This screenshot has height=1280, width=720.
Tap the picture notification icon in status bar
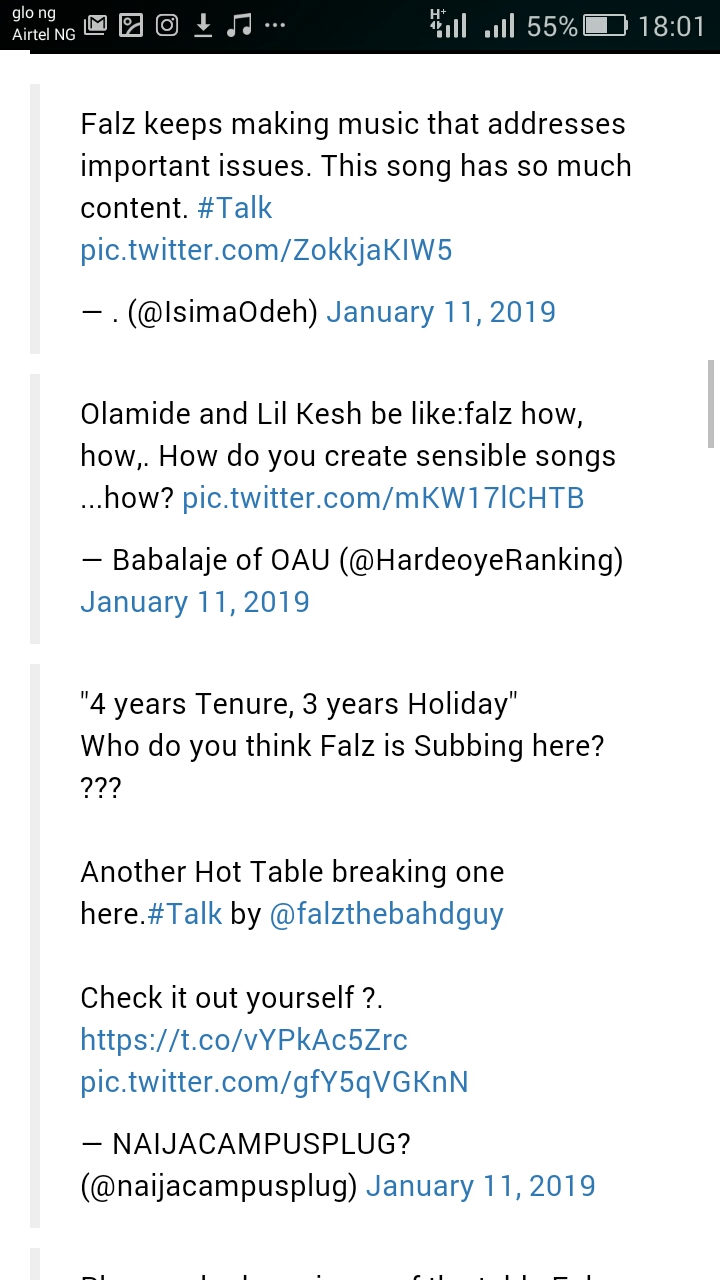coord(131,26)
